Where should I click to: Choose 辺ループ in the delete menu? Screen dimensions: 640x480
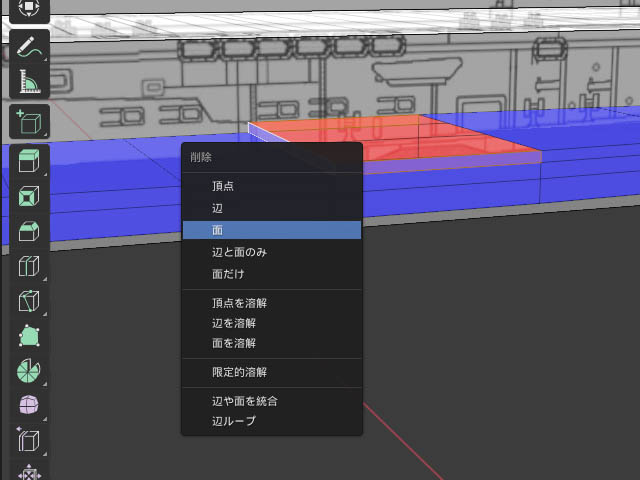coord(272,421)
